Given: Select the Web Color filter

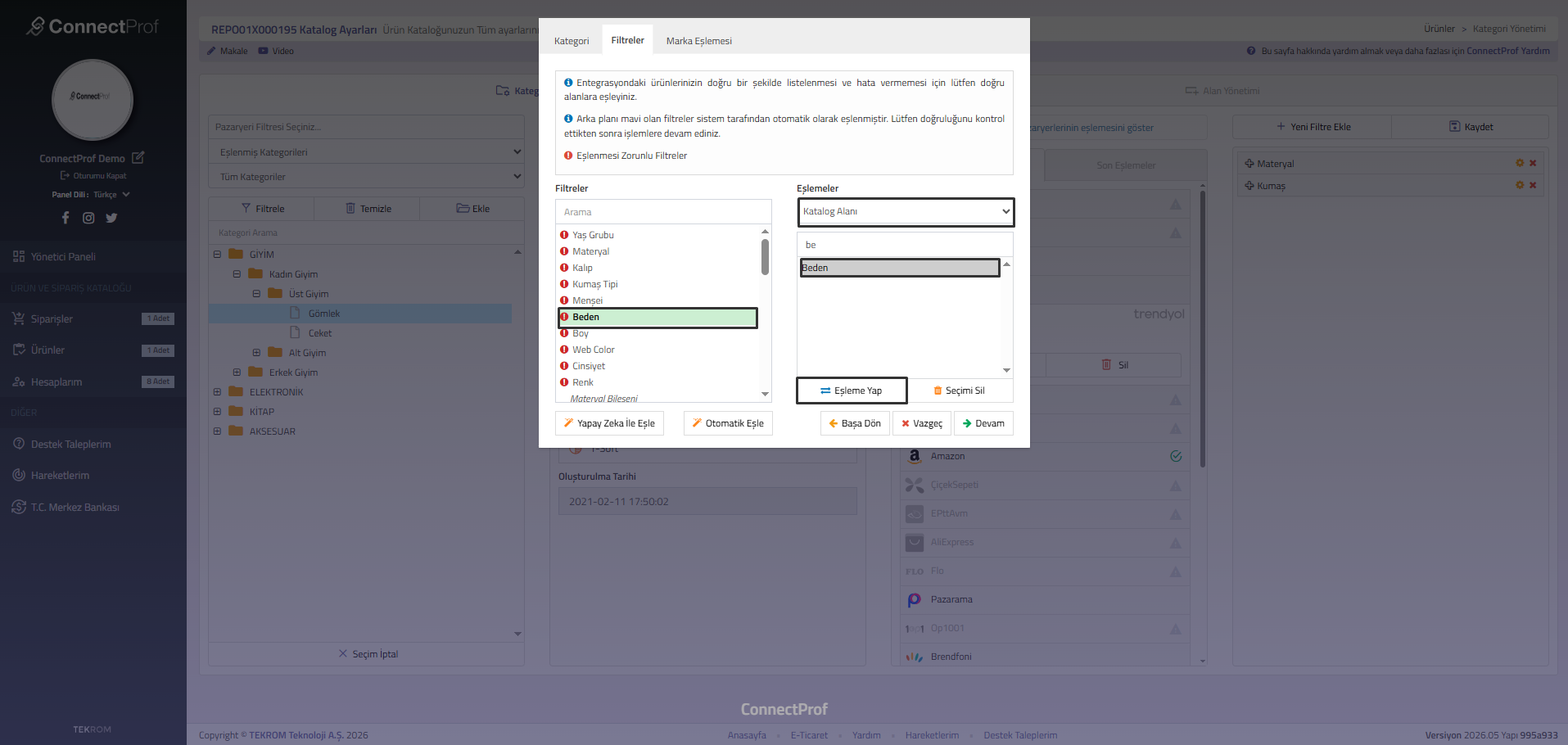Looking at the screenshot, I should 593,350.
